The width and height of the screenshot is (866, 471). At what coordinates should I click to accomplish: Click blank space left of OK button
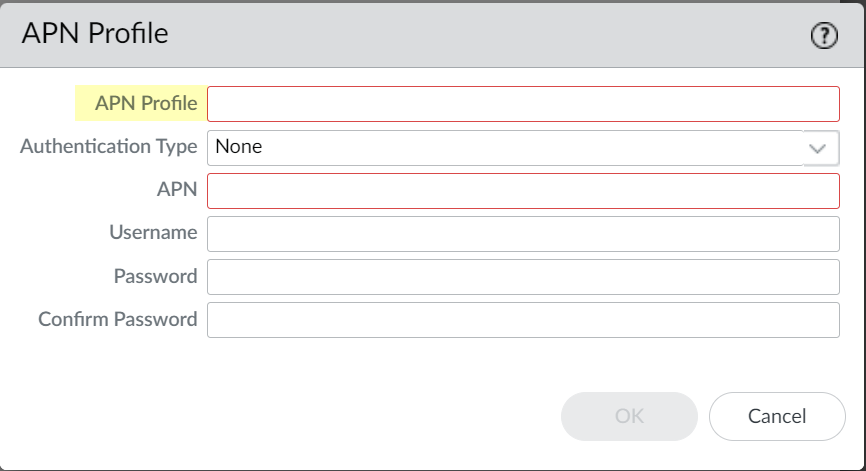(x=300, y=416)
